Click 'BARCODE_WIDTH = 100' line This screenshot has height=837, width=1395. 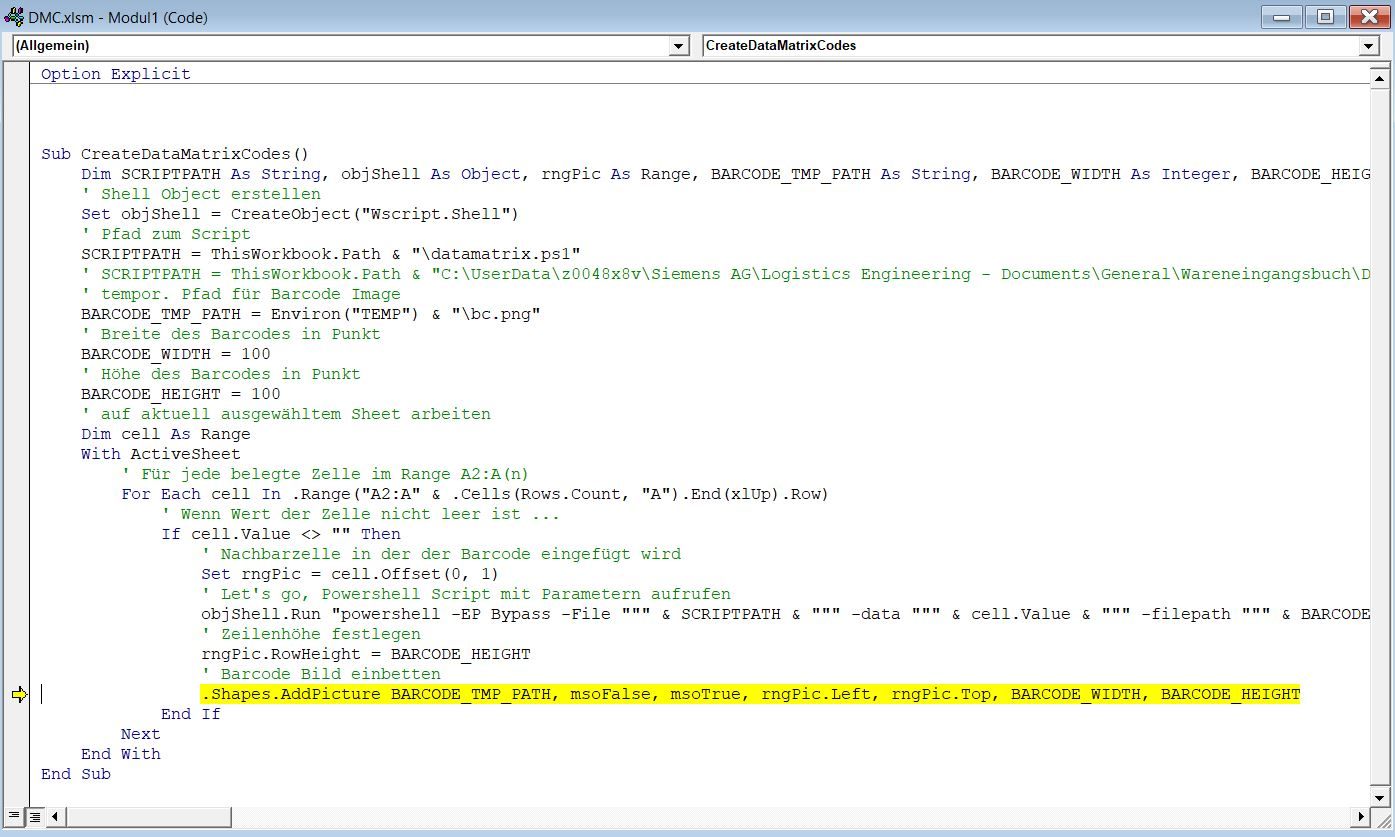(x=176, y=354)
